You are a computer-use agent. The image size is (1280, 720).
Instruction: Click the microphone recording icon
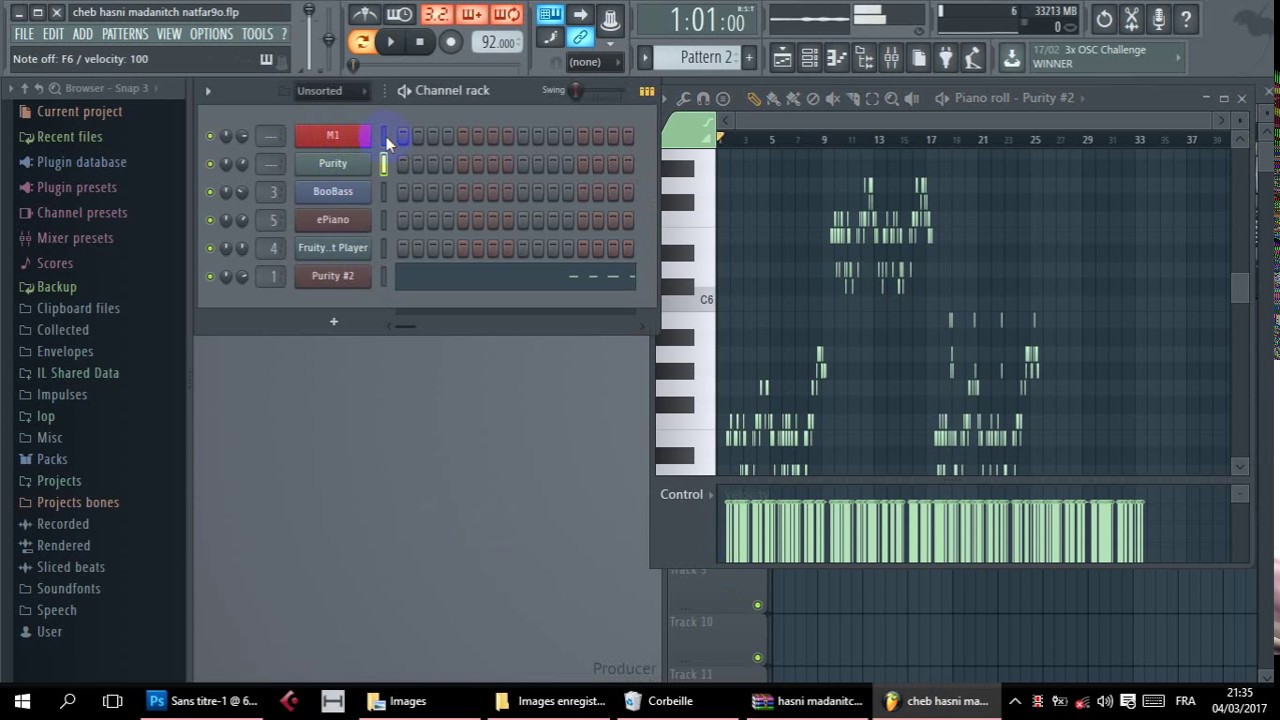point(1158,19)
